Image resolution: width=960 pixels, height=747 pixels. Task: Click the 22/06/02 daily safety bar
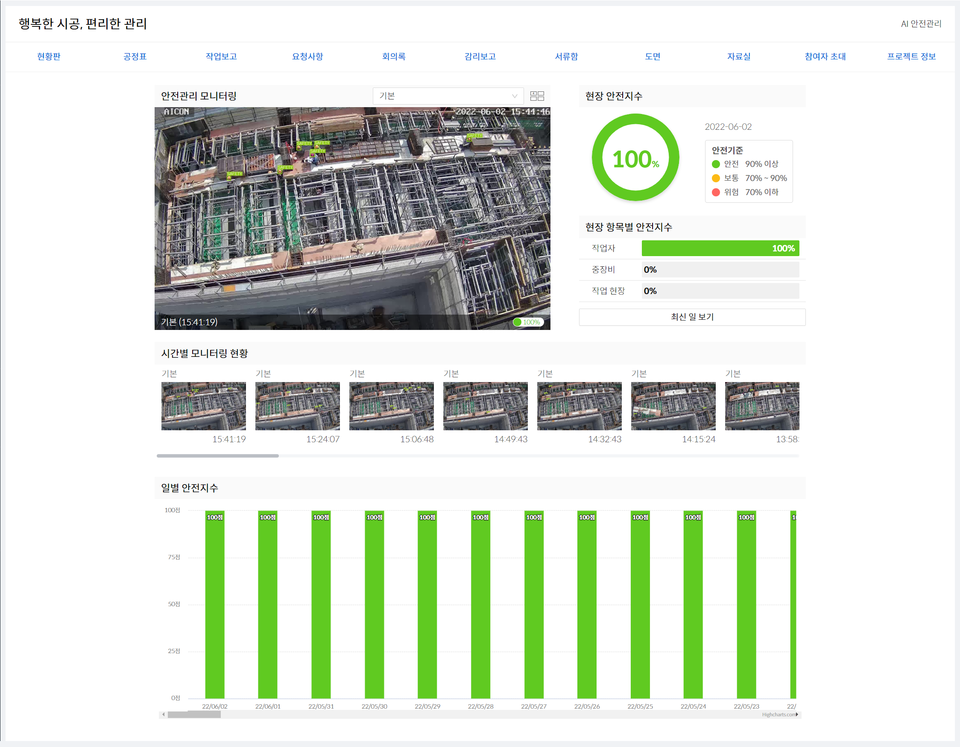(x=215, y=604)
